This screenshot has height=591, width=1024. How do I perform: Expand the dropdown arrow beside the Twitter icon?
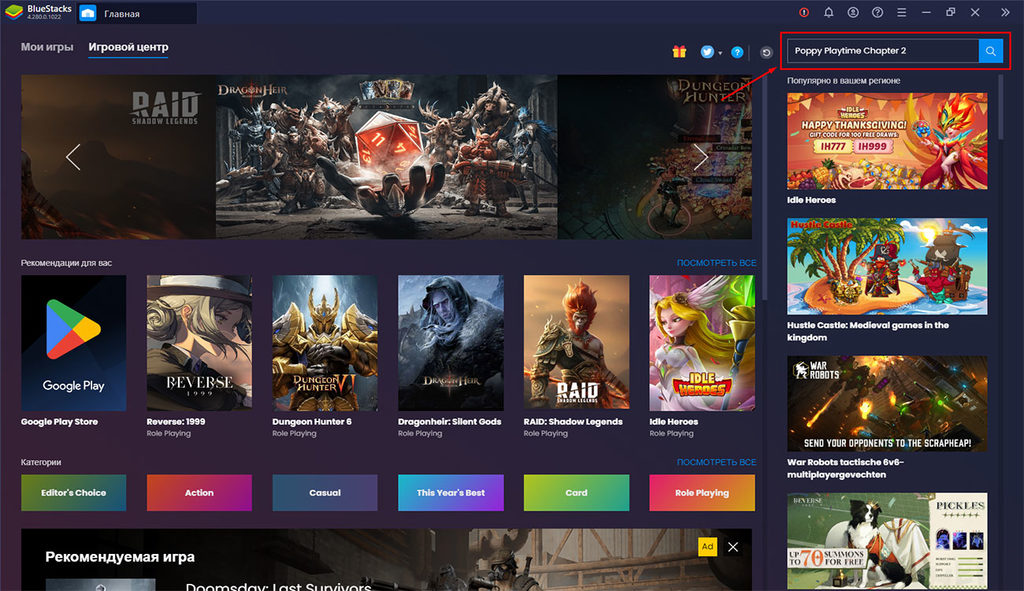(x=720, y=53)
